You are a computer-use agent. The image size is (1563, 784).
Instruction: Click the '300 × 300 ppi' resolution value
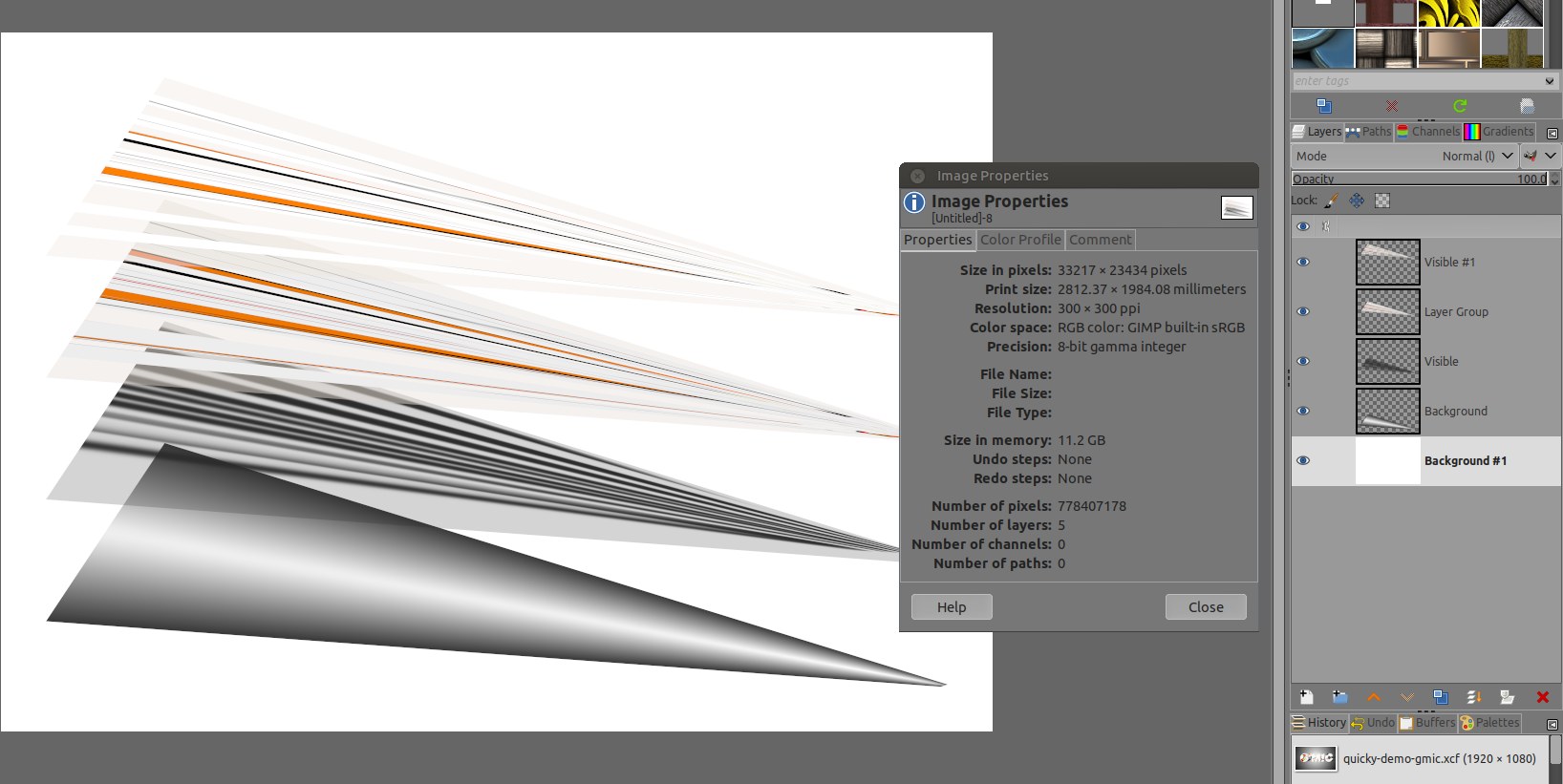[x=1099, y=308]
